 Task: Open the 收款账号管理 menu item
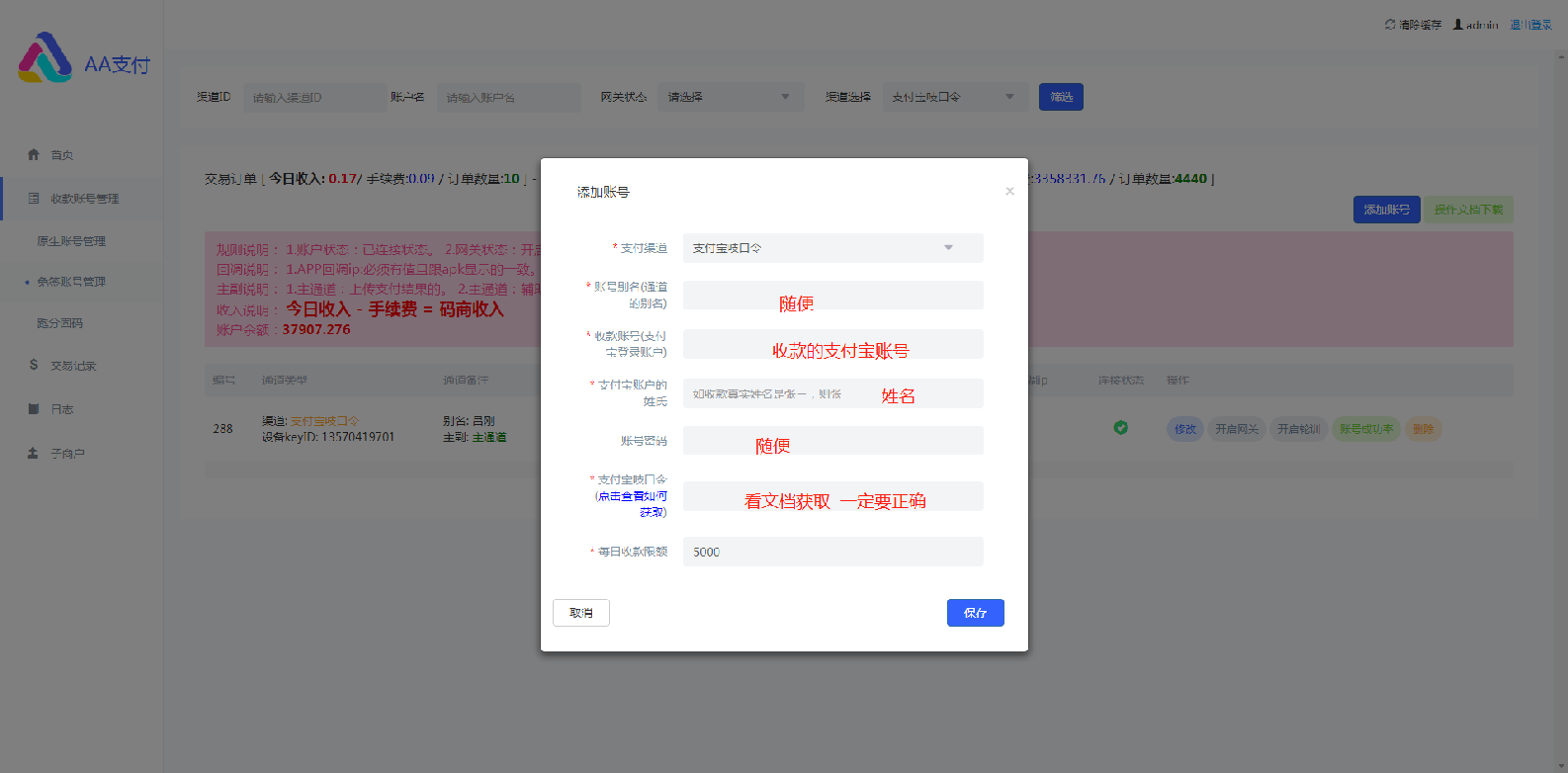(81, 199)
